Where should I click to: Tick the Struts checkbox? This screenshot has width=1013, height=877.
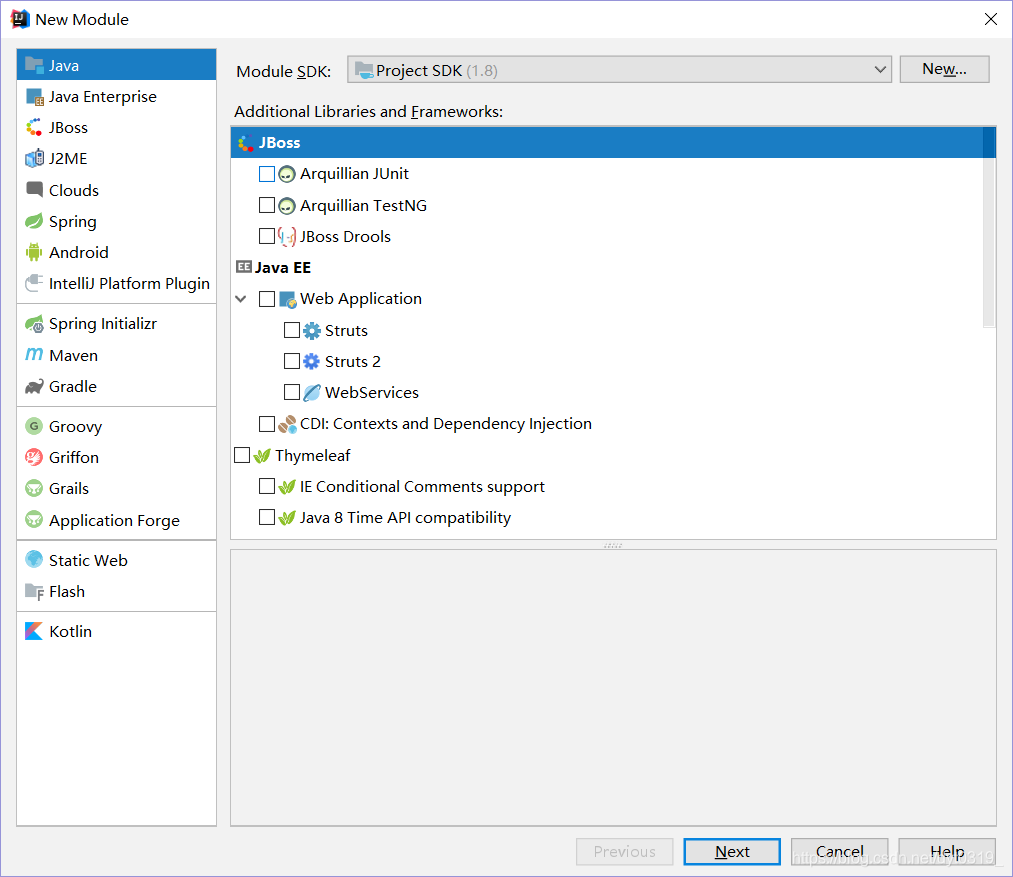click(292, 330)
